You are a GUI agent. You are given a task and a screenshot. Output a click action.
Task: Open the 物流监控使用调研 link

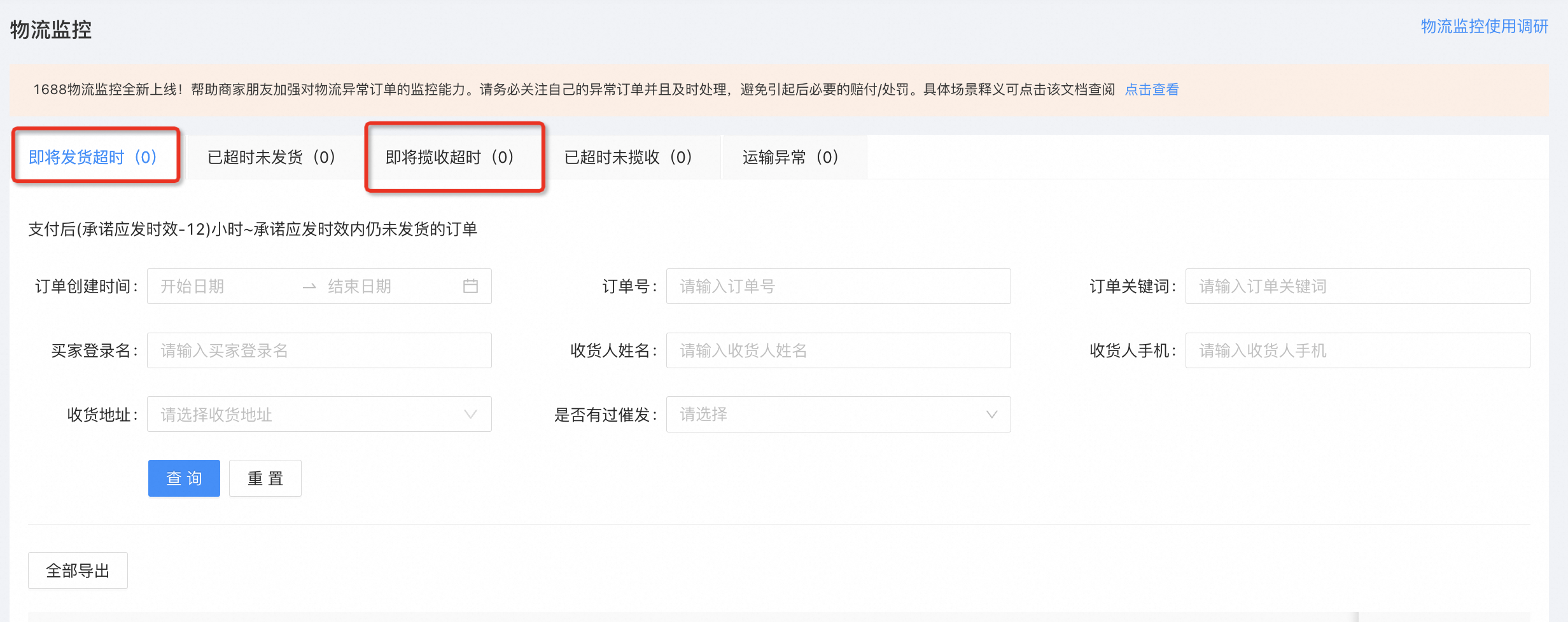coord(1484,26)
